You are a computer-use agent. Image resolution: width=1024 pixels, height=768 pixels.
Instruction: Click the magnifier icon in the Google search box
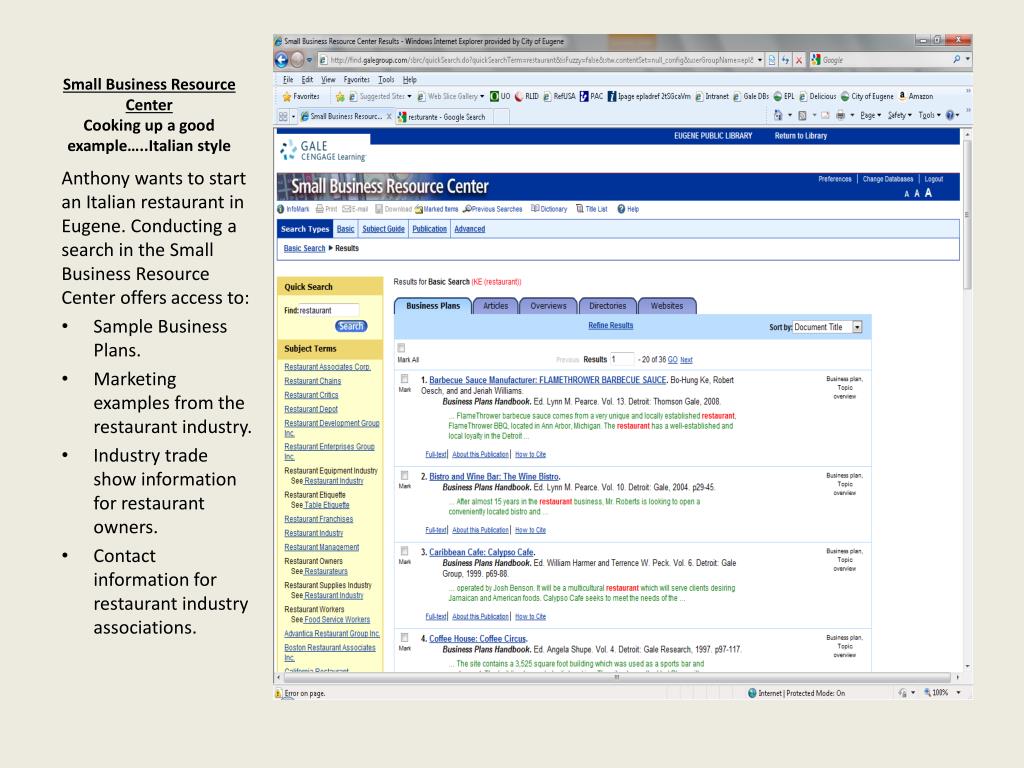click(x=957, y=59)
